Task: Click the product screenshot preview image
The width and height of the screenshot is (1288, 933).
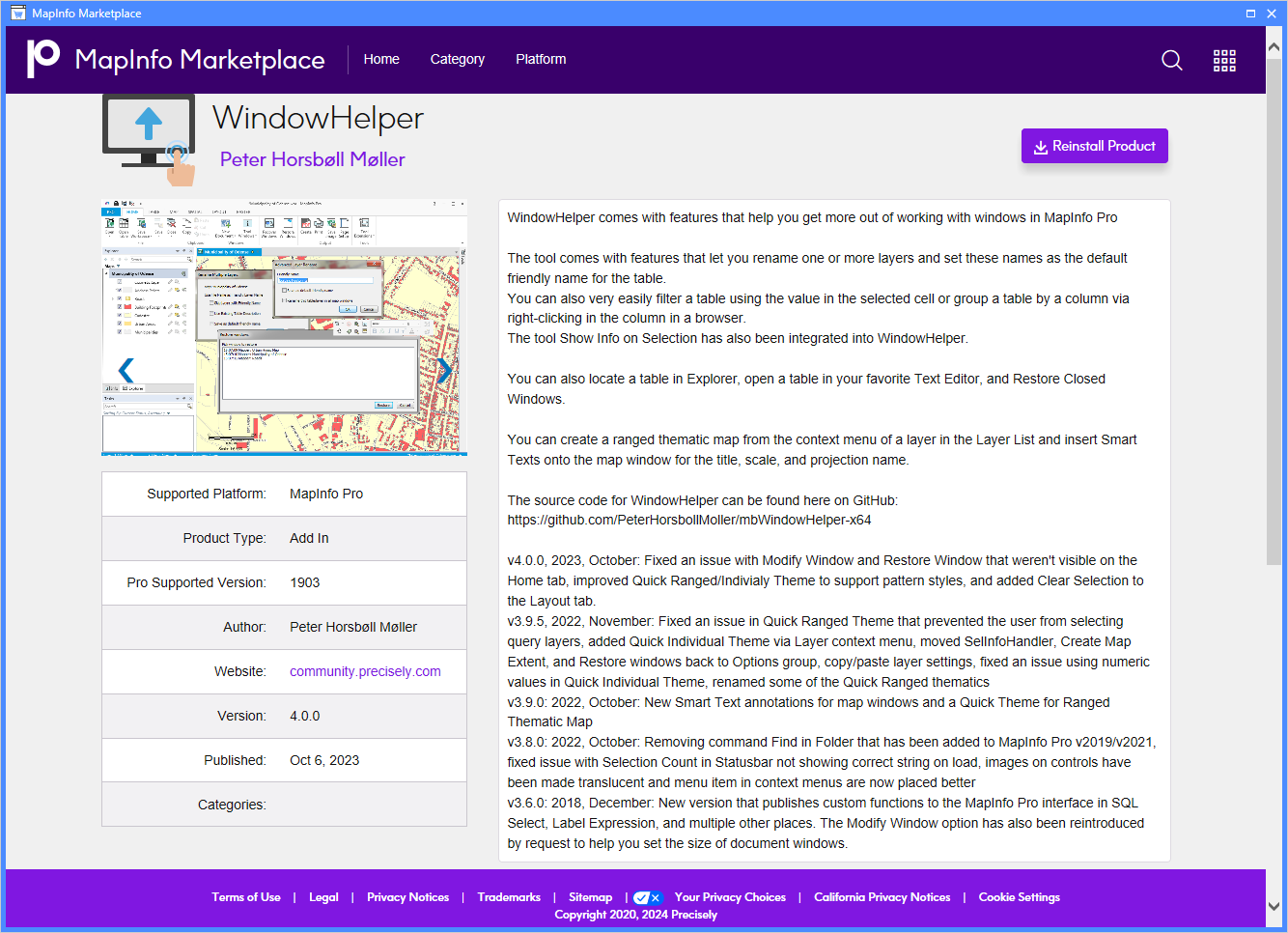Action: [285, 327]
